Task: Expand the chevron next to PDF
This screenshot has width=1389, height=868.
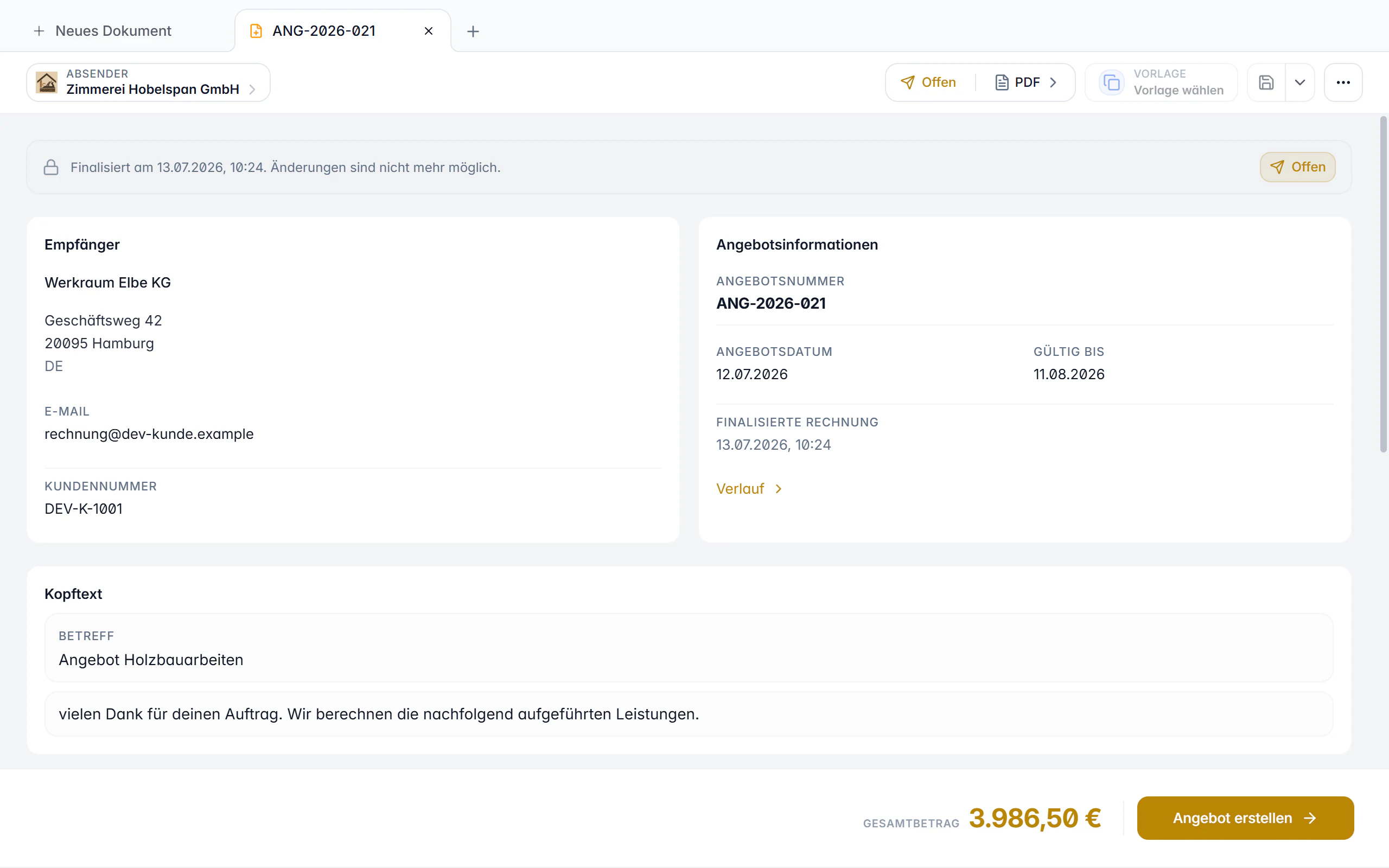Action: (1053, 82)
